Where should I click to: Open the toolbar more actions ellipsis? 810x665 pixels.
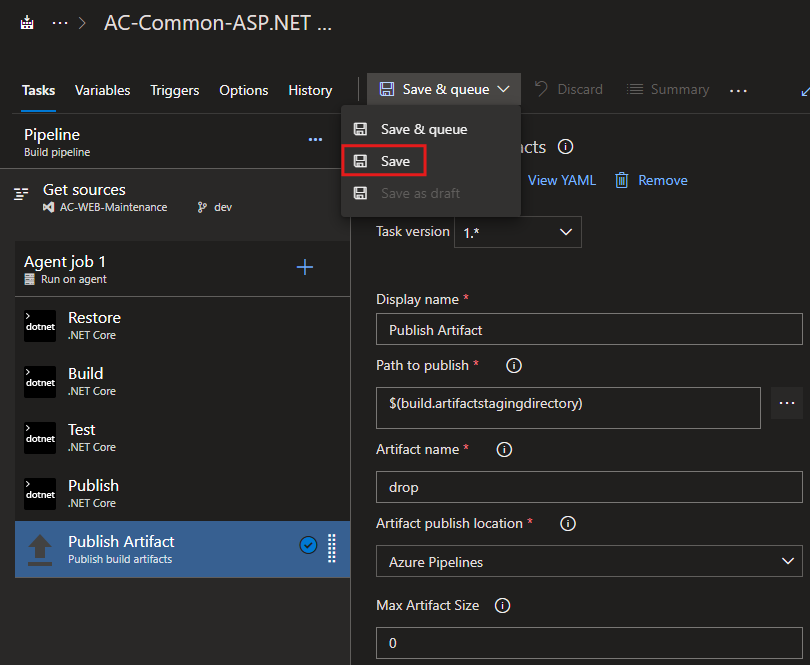(738, 91)
